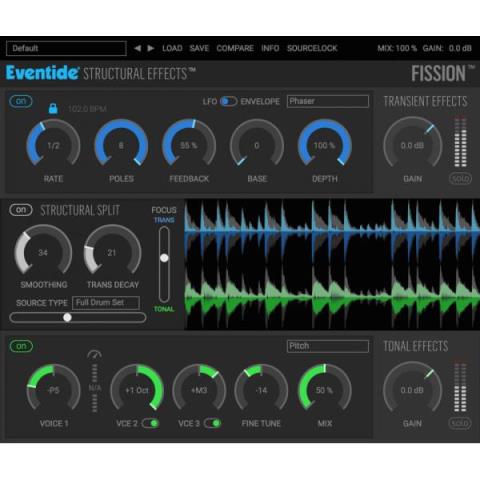
Task: Click the Tonal Effects Solo button
Action: [460, 423]
